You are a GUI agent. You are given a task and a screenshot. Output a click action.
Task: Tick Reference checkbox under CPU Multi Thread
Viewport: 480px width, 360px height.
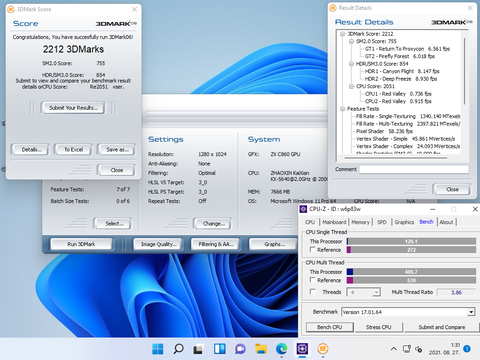pyautogui.click(x=313, y=280)
